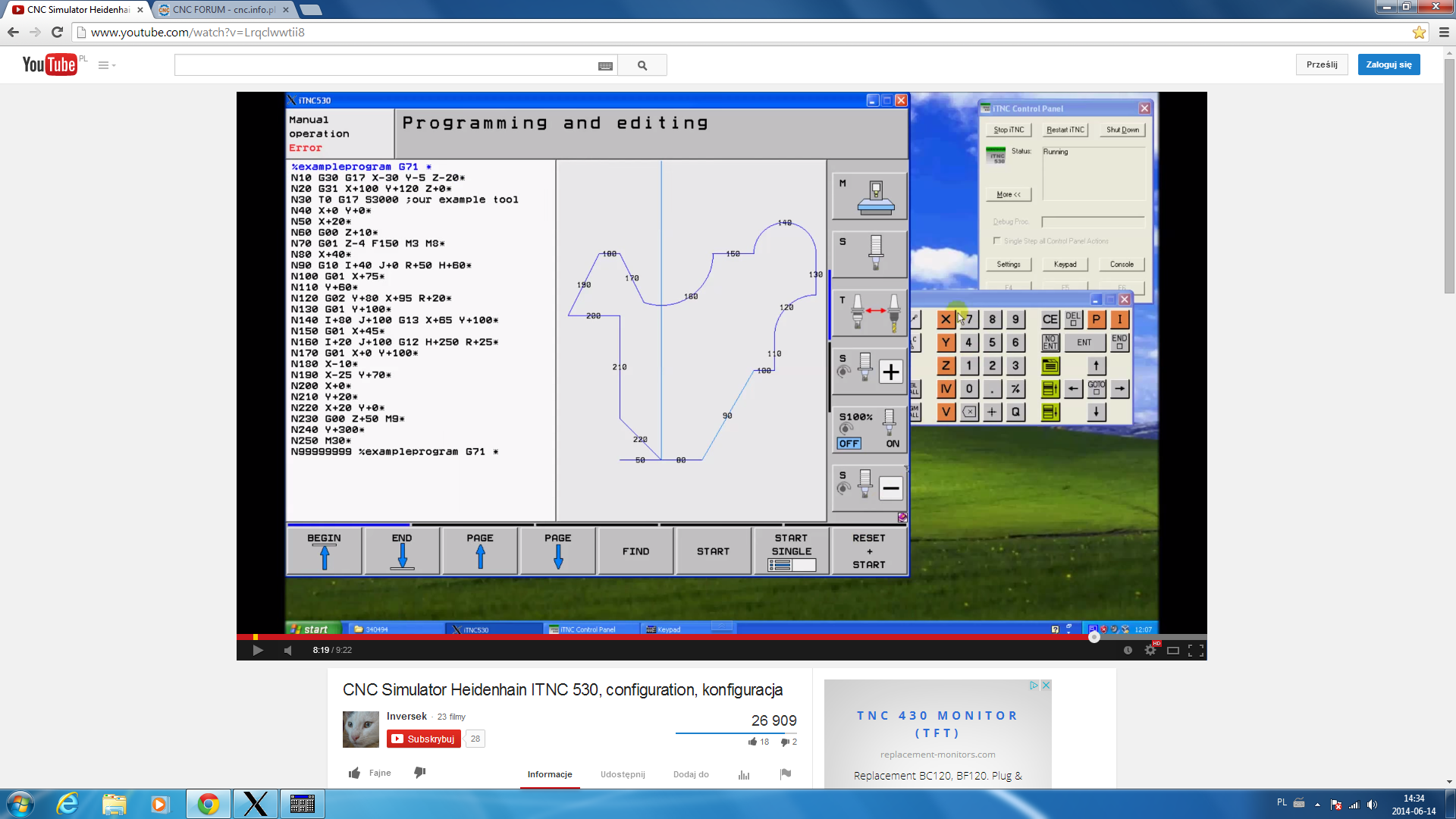Select the Informacje tab
The height and width of the screenshot is (819, 1456).
(x=550, y=774)
